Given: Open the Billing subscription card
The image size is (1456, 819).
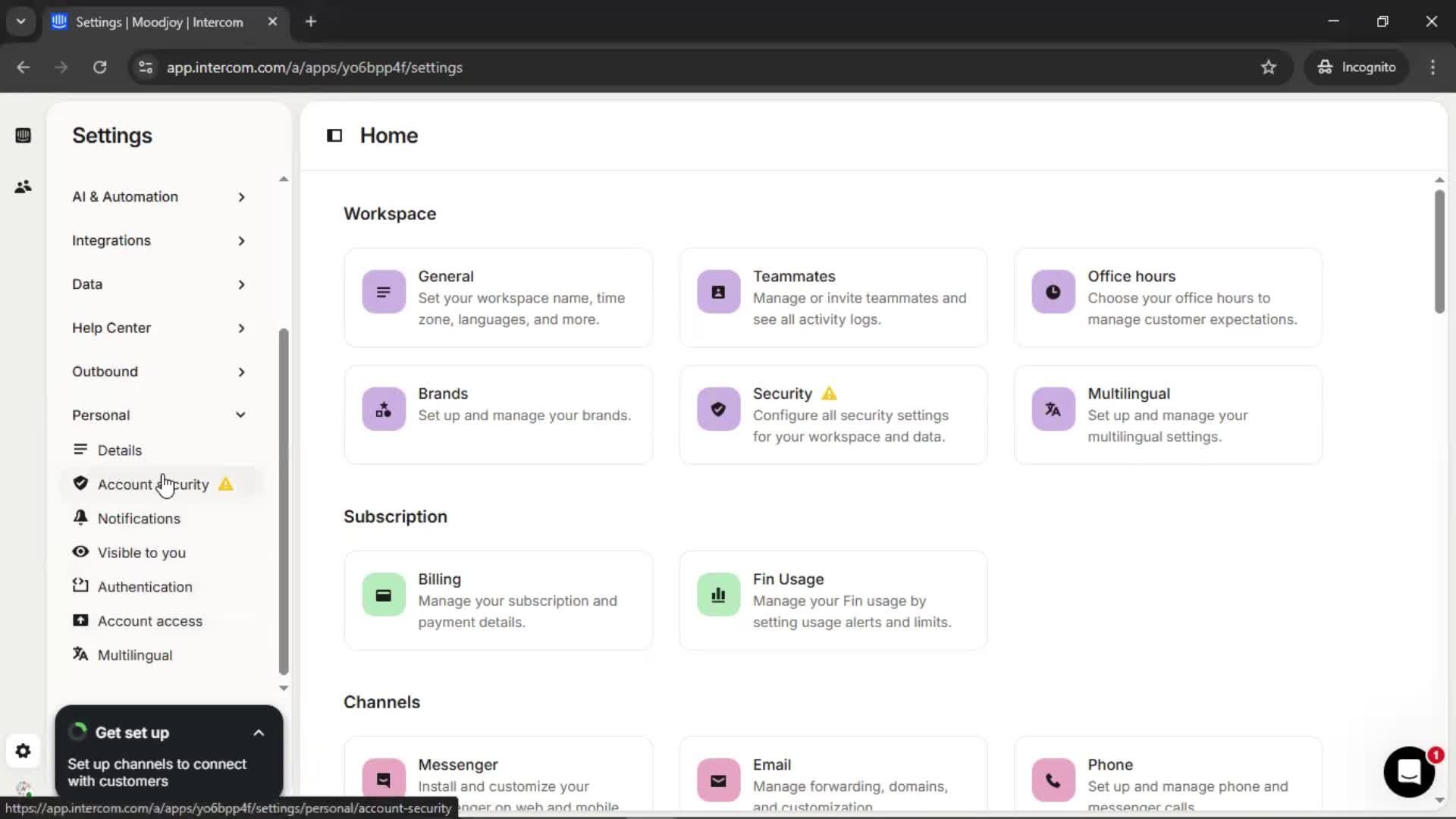Looking at the screenshot, I should [x=498, y=601].
